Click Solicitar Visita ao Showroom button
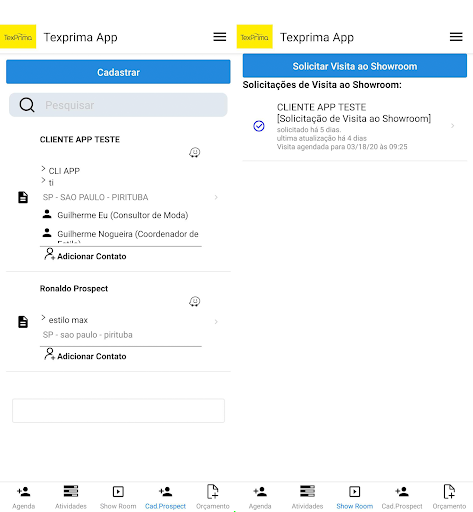The height and width of the screenshot is (512, 473). tap(355, 66)
